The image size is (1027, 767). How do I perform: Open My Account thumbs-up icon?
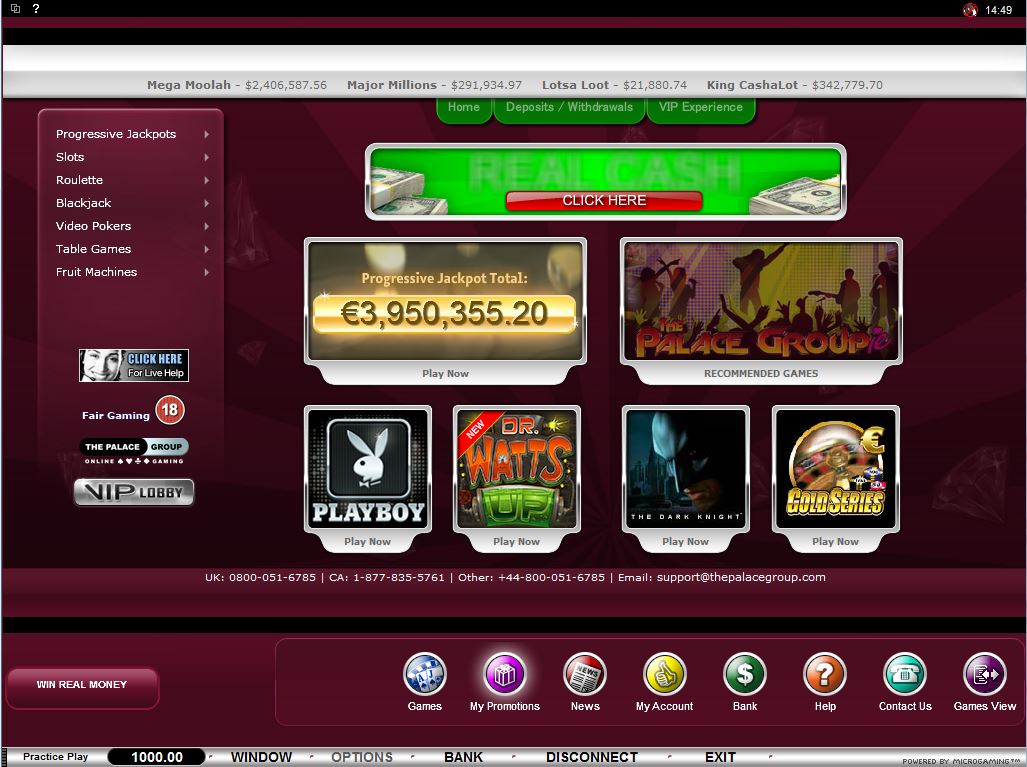pyautogui.click(x=665, y=673)
